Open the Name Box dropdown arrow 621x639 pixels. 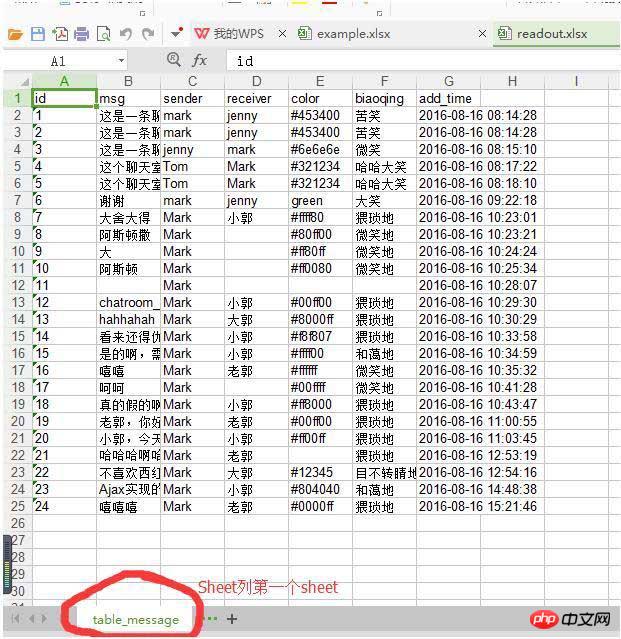(121, 61)
